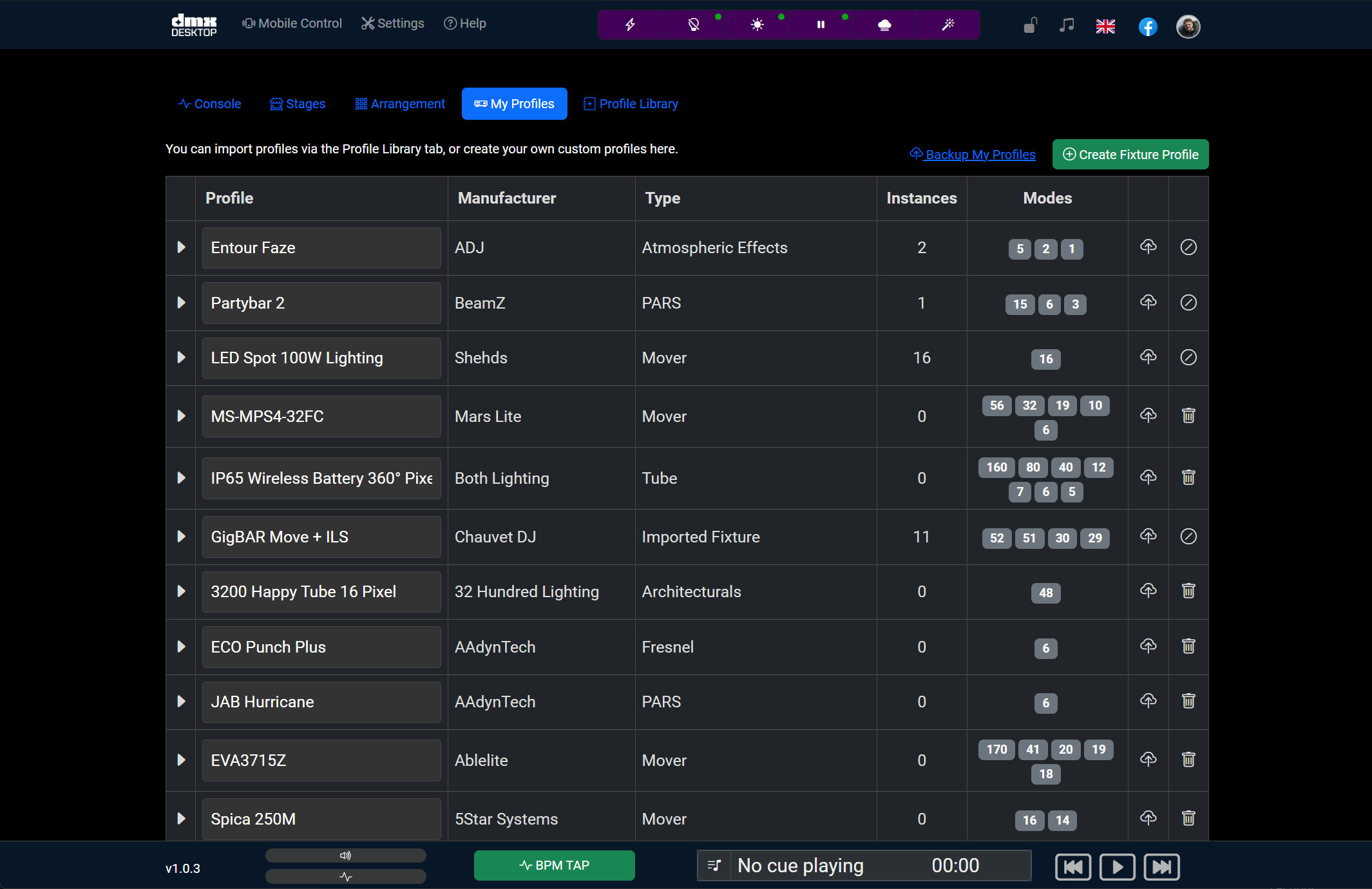1372x889 pixels.
Task: Switch to the Profile Library tab
Action: click(x=630, y=104)
